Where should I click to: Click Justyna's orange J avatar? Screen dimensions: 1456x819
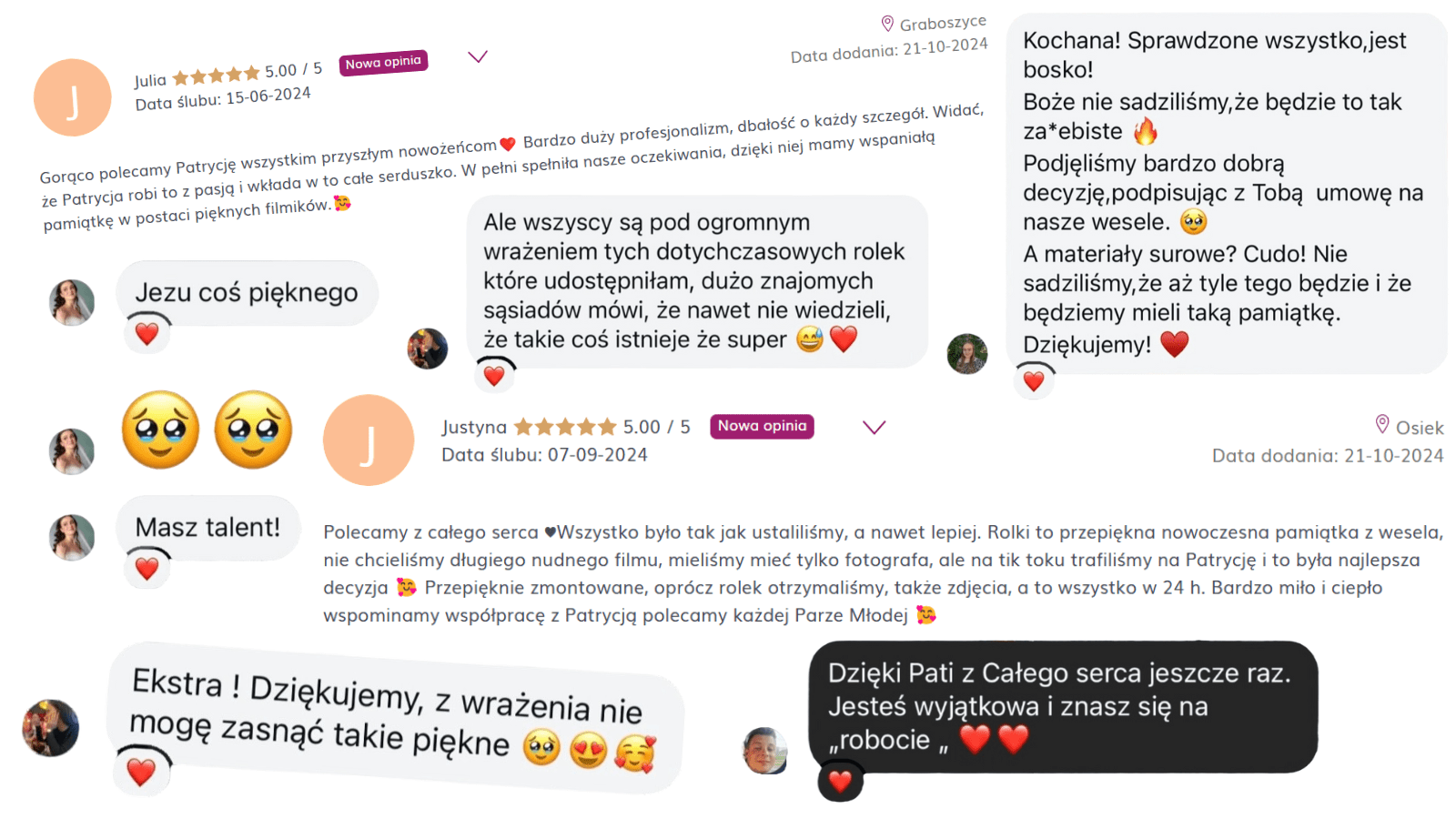tap(369, 440)
